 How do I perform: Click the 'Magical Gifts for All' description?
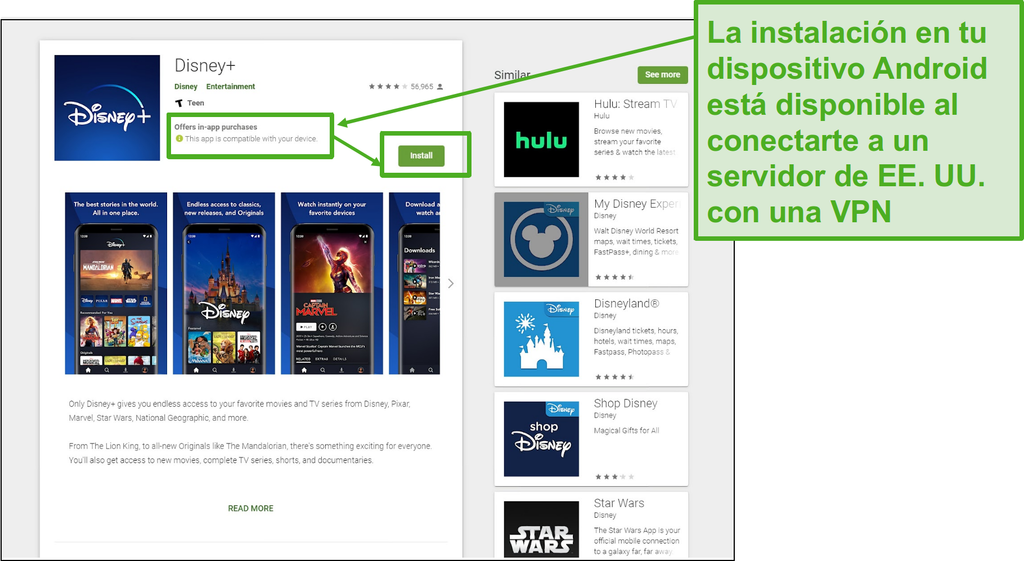click(x=626, y=430)
